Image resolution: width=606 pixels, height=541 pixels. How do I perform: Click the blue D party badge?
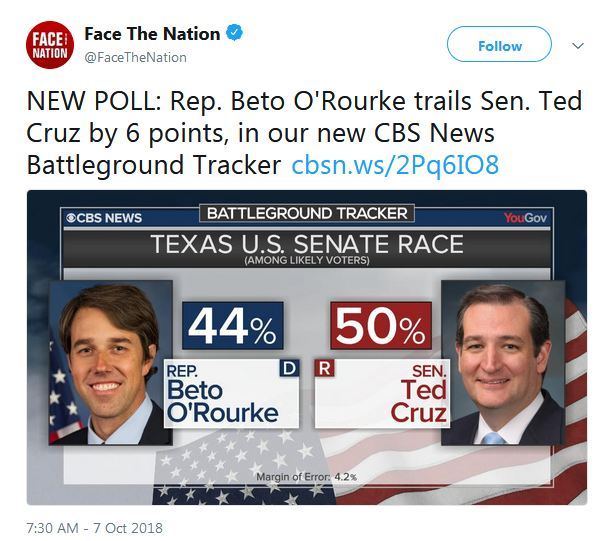click(x=289, y=368)
